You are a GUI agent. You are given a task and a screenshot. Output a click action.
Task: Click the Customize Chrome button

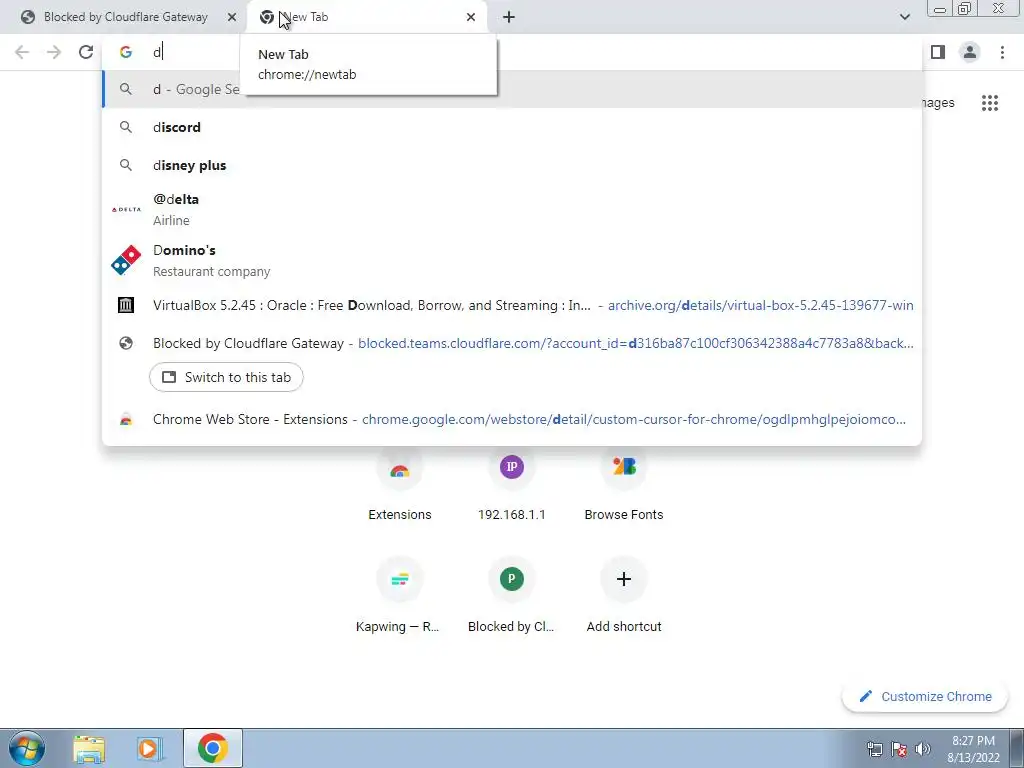click(925, 697)
